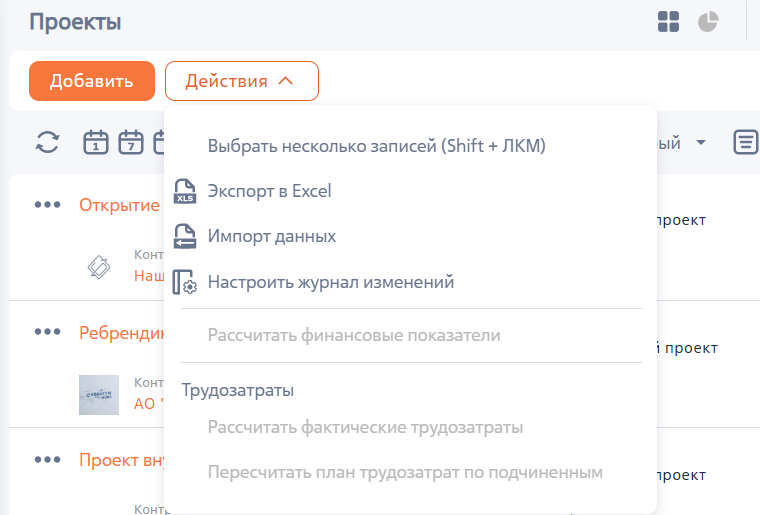
Task: Open the Наш contractor link
Action: coord(149,276)
